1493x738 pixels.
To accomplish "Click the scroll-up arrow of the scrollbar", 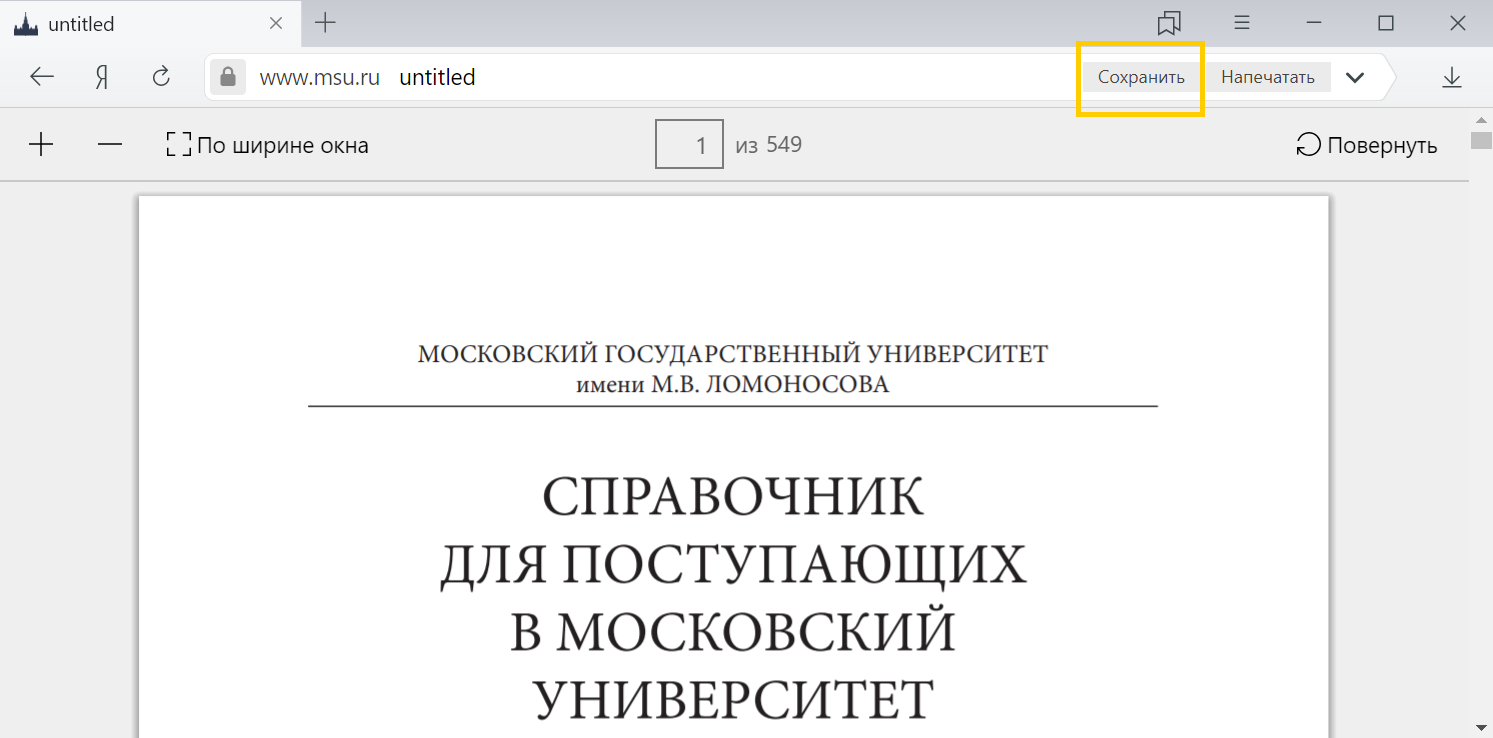I will (1481, 119).
